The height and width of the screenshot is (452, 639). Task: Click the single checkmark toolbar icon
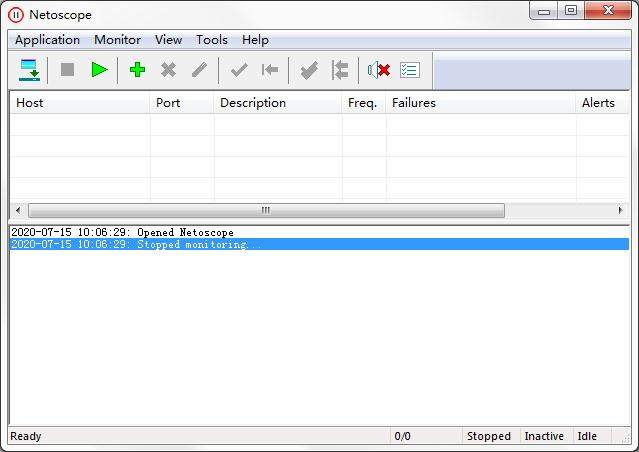[238, 70]
